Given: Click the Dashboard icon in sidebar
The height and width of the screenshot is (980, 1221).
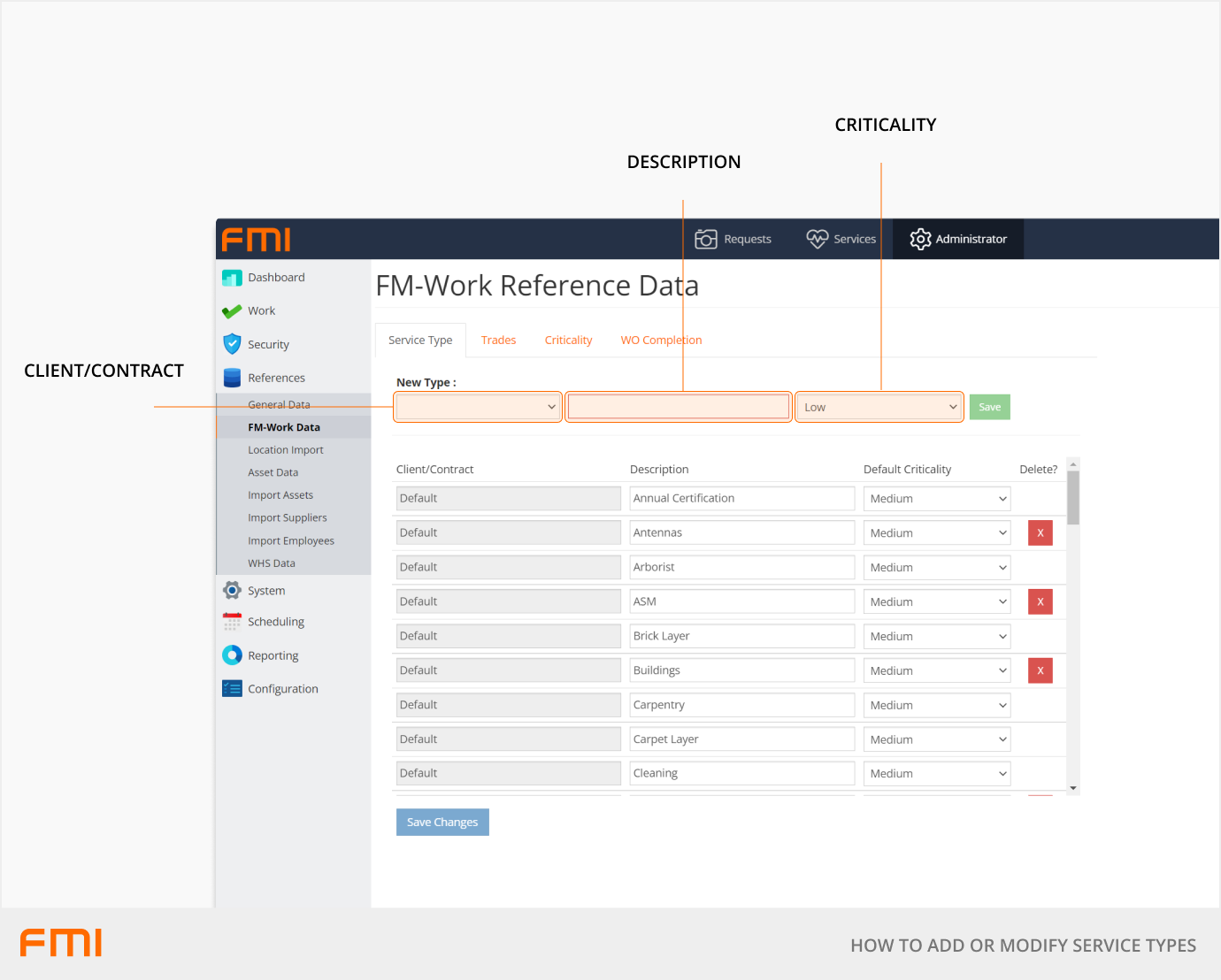Looking at the screenshot, I should 232,278.
